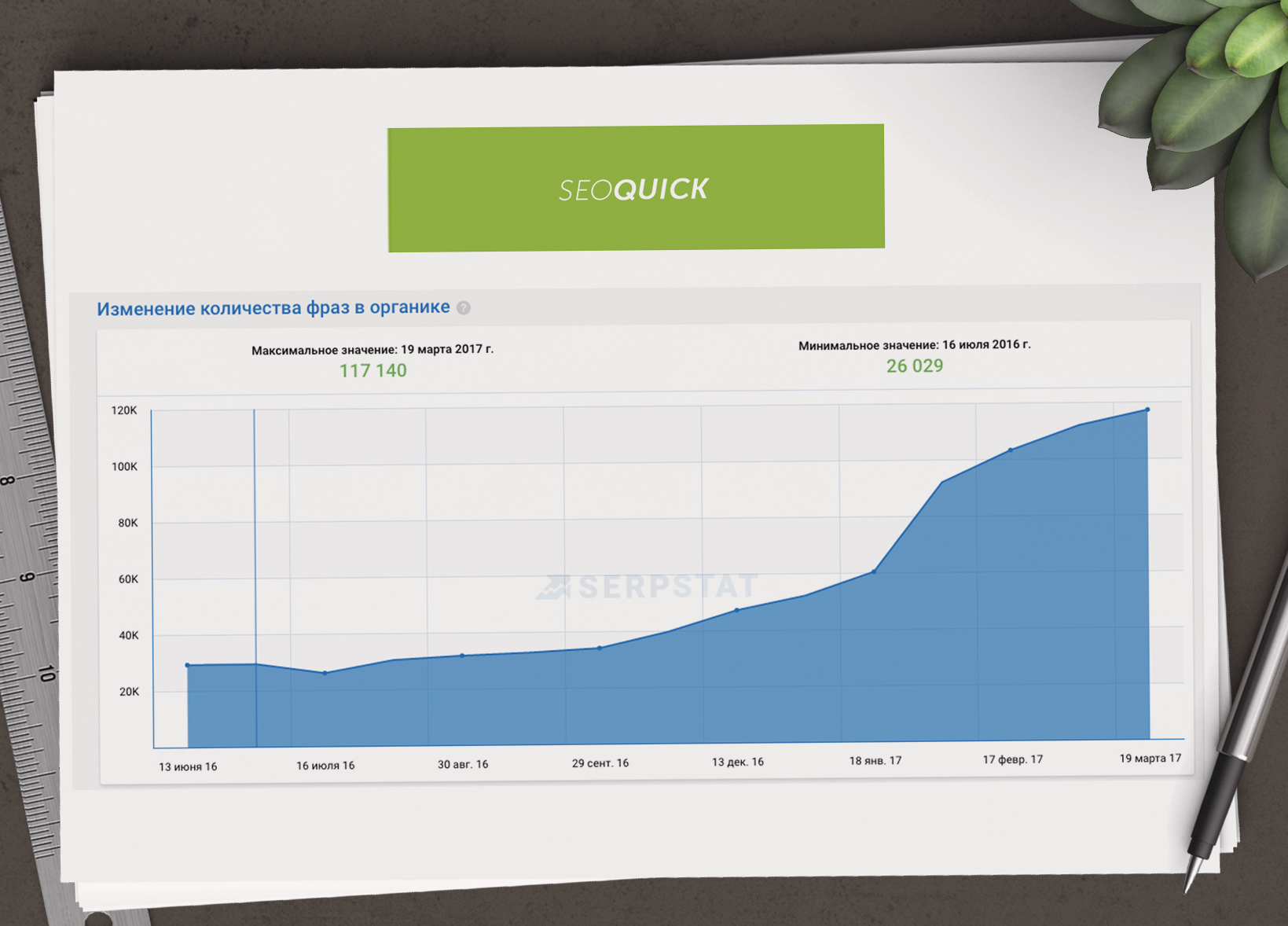The width and height of the screenshot is (1288, 926).
Task: Click y-axis label '120K'
Action: pyautogui.click(x=124, y=410)
